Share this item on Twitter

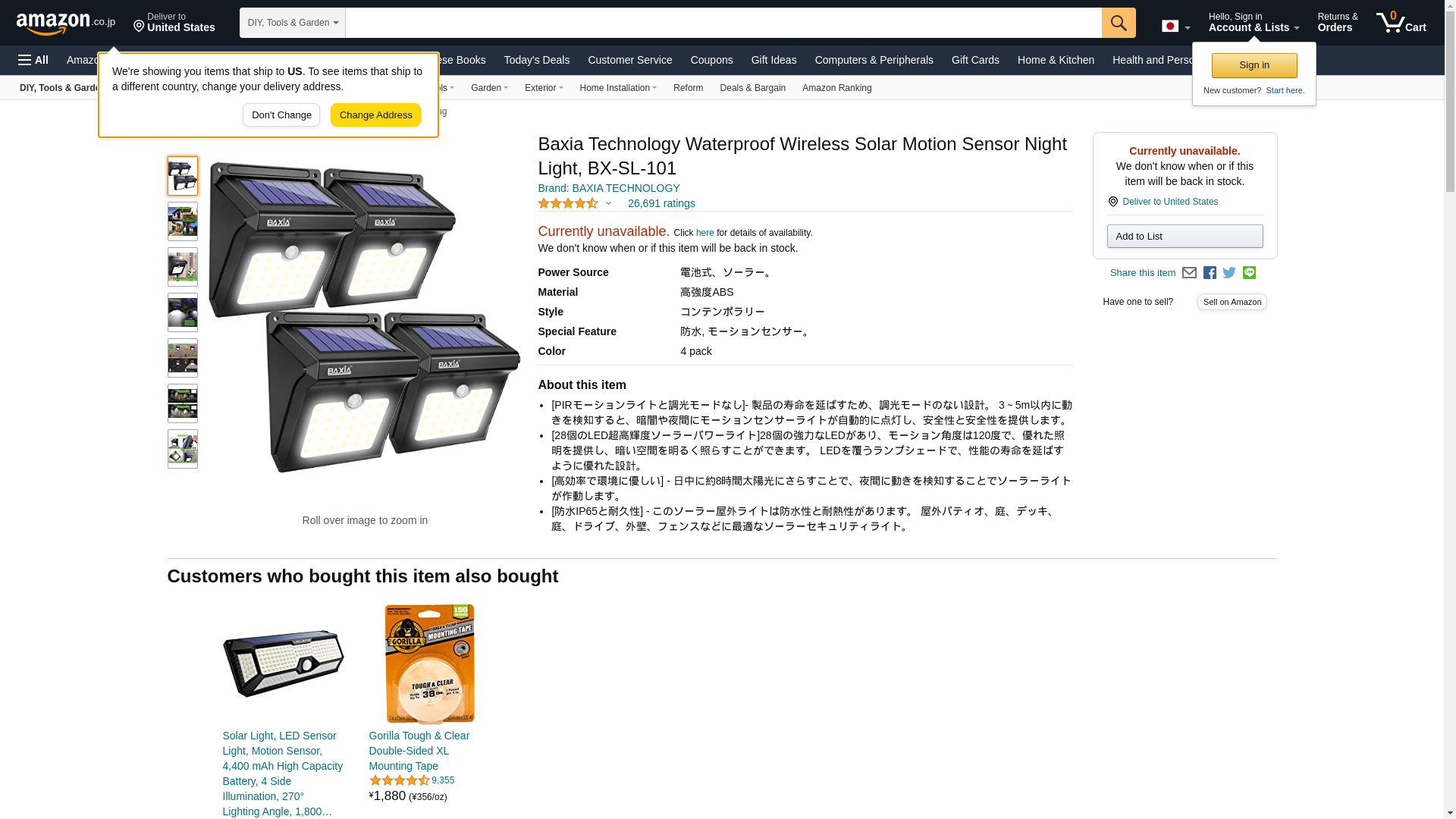point(1229,273)
